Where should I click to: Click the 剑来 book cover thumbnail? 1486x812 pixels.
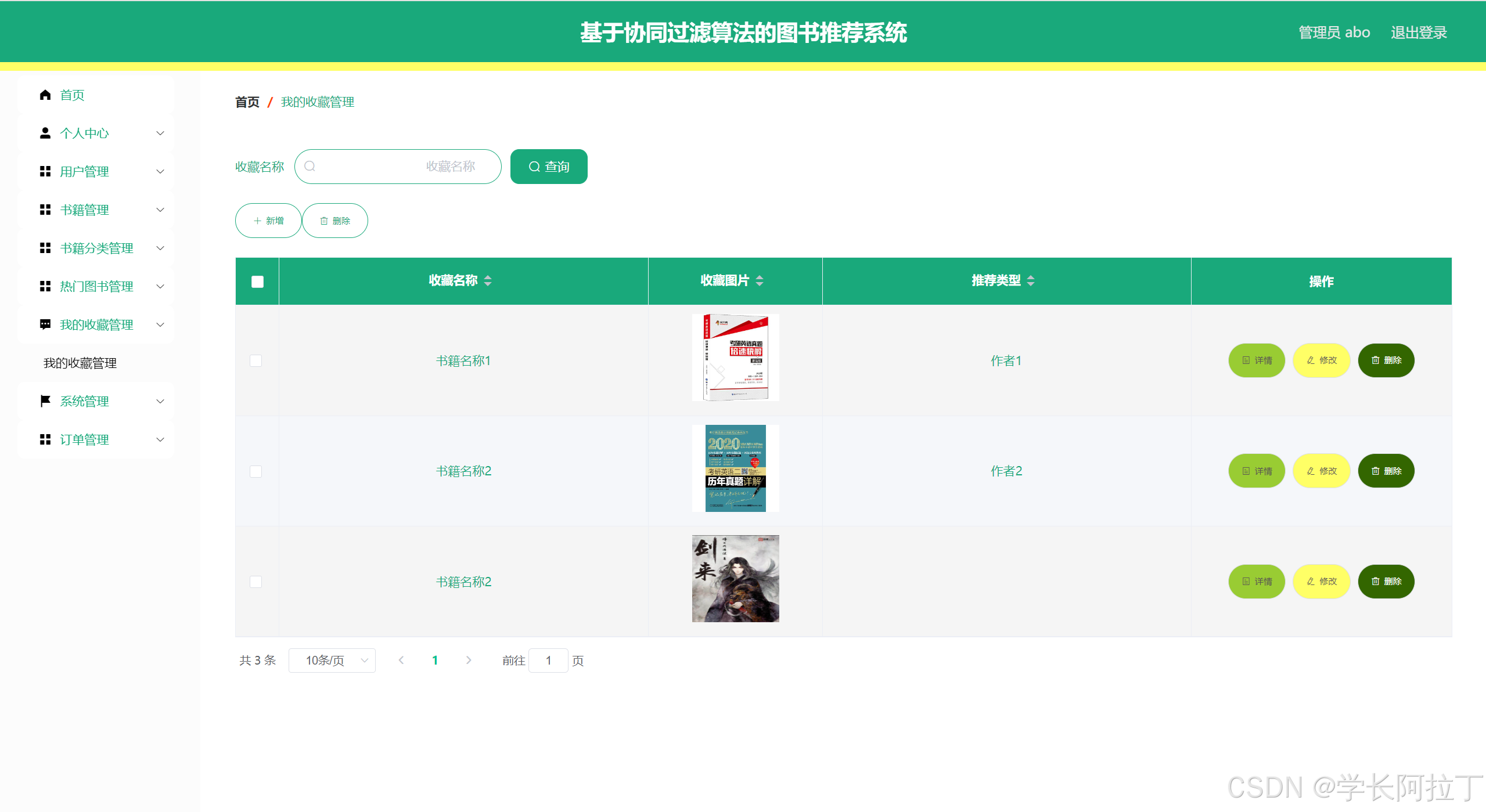point(735,578)
